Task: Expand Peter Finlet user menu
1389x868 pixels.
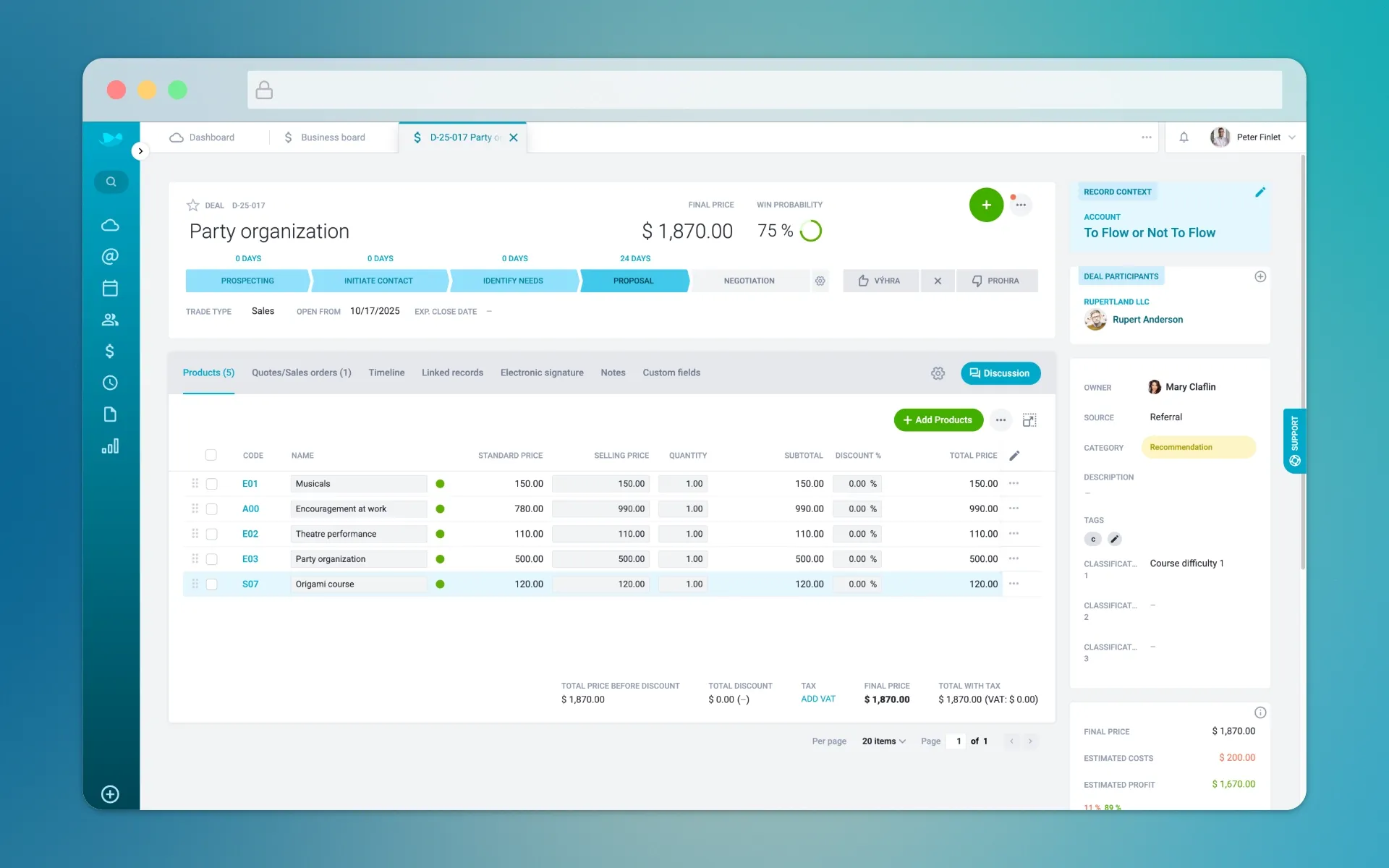Action: coord(1259,137)
